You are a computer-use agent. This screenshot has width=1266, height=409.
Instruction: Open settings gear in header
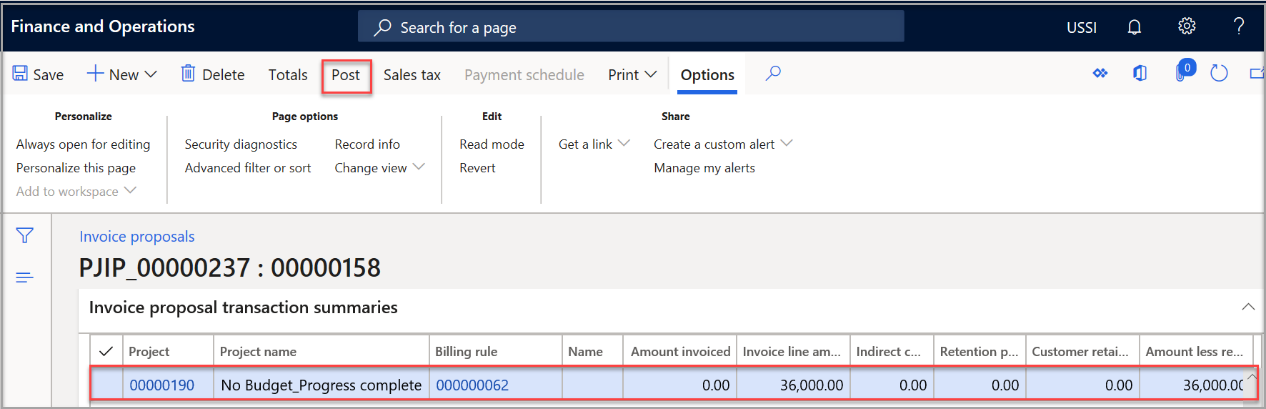(1187, 27)
